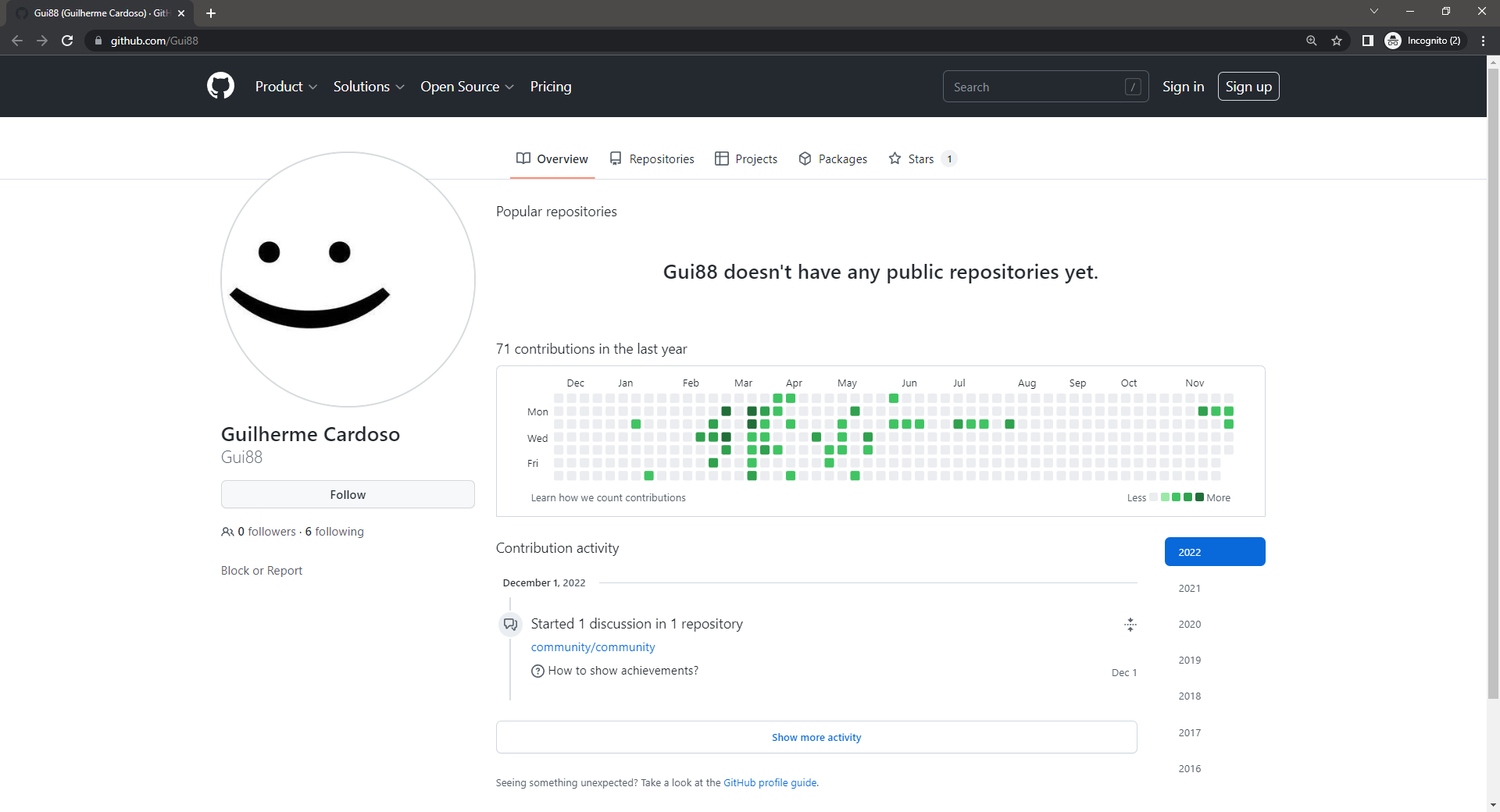The image size is (1500, 812).
Task: Click the gray no-contribution legend square
Action: (x=1153, y=497)
